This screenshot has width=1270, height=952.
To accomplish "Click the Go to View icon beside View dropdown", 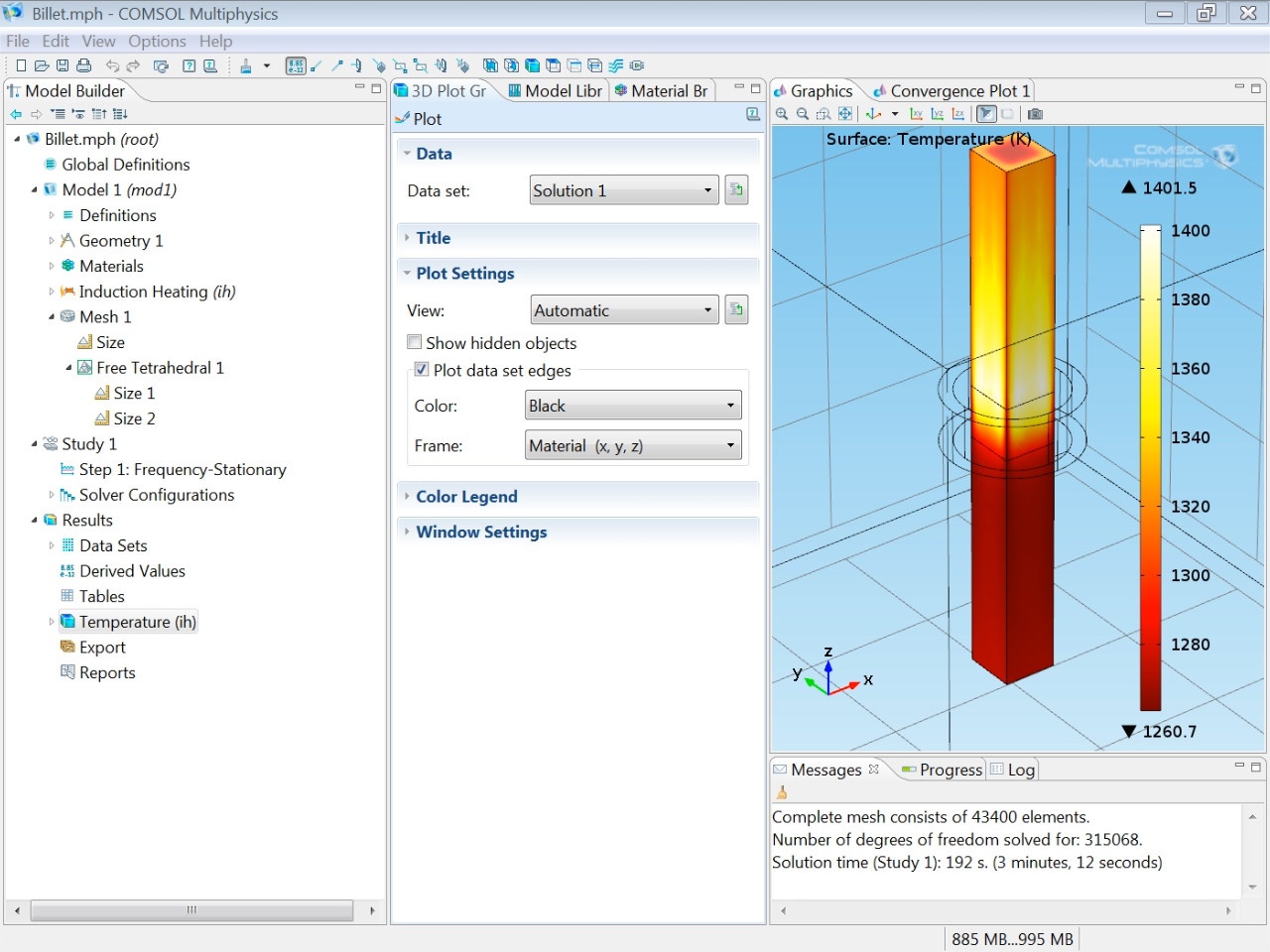I will coord(736,310).
